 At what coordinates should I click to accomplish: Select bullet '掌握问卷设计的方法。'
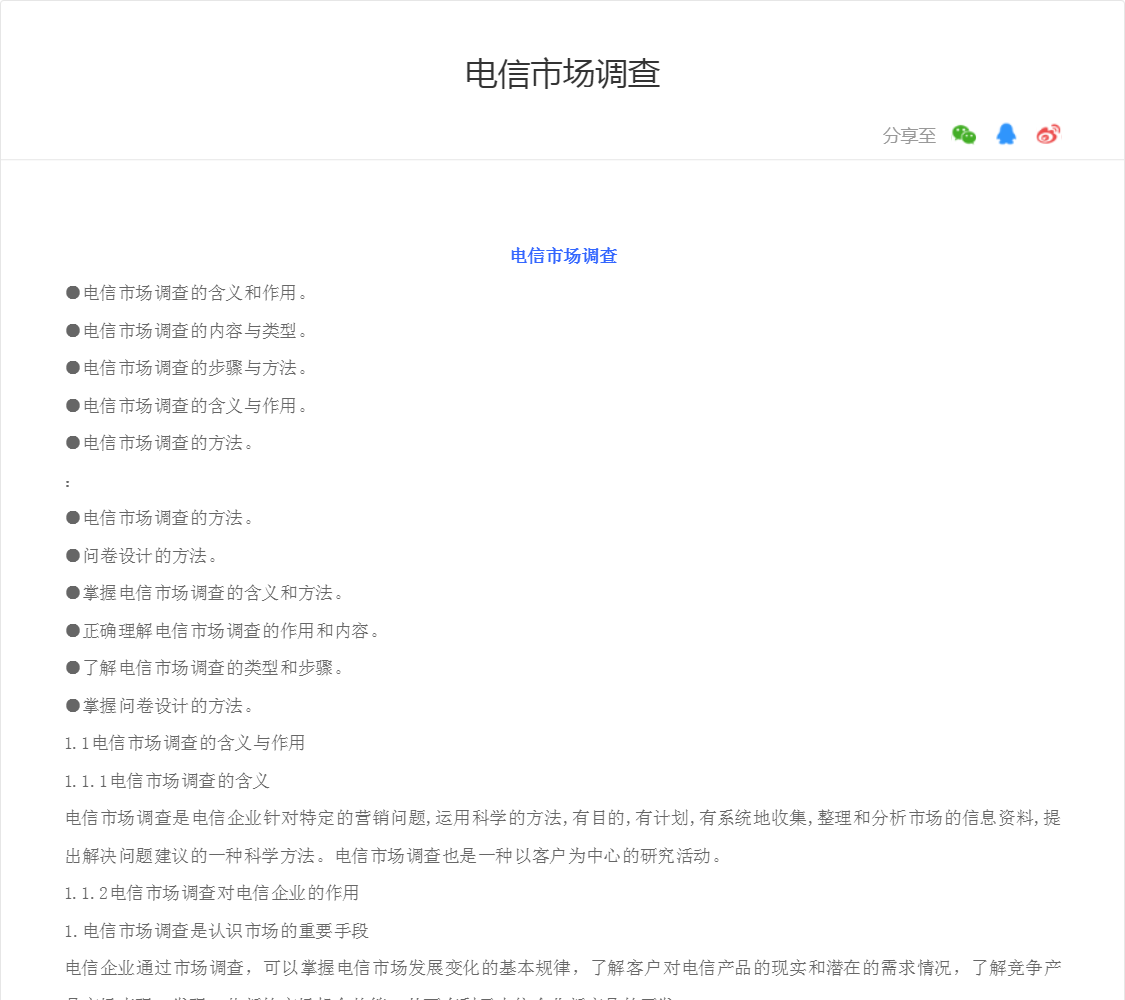[160, 706]
